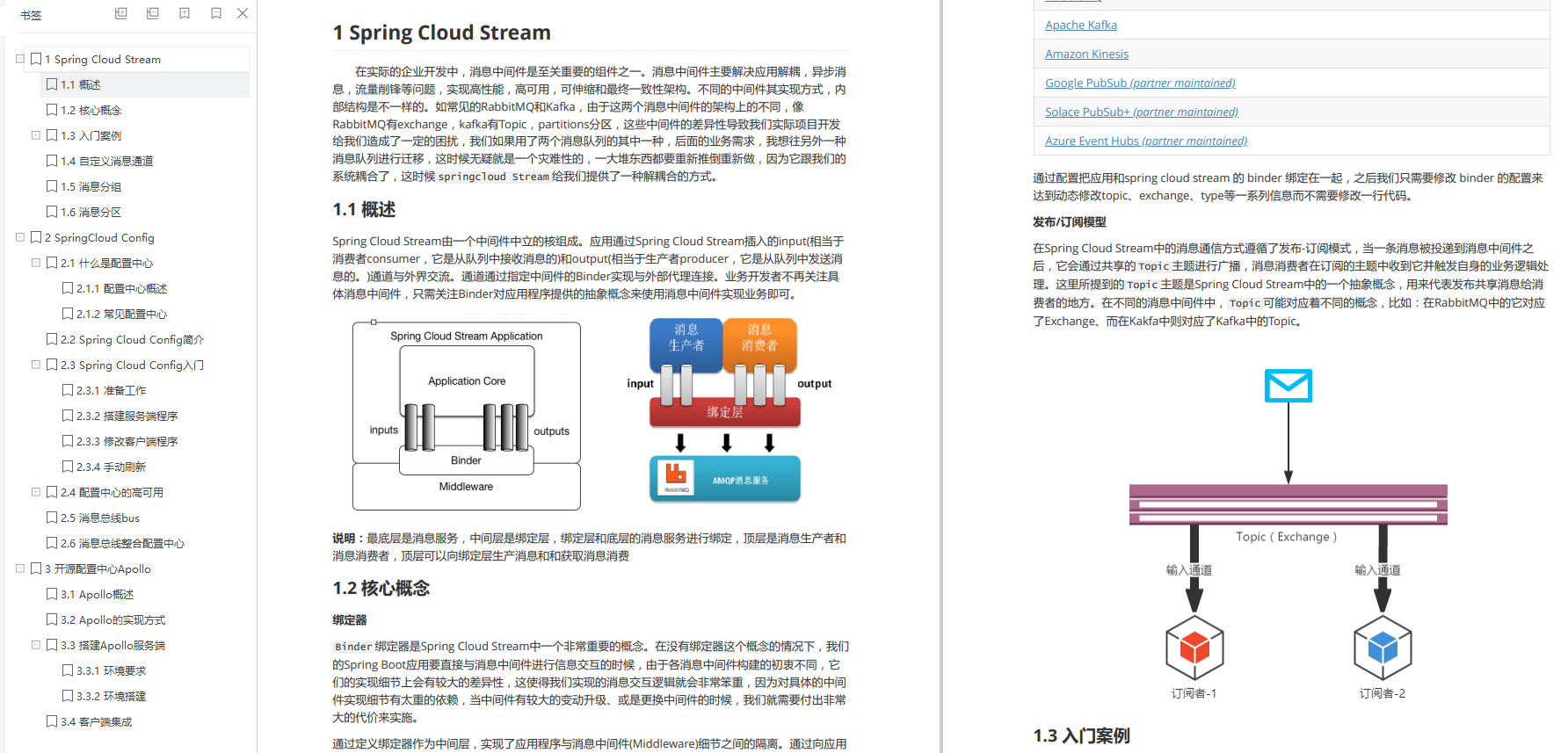The width and height of the screenshot is (1568, 753).
Task: Click the bookmark icon beside '1.6 消息分区'
Action: (x=52, y=212)
